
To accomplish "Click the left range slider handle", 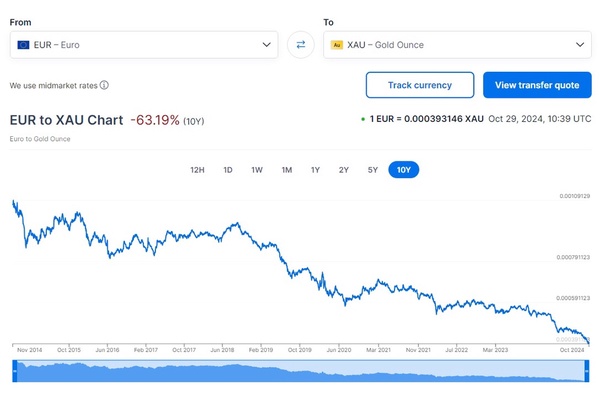I will 15,371.
